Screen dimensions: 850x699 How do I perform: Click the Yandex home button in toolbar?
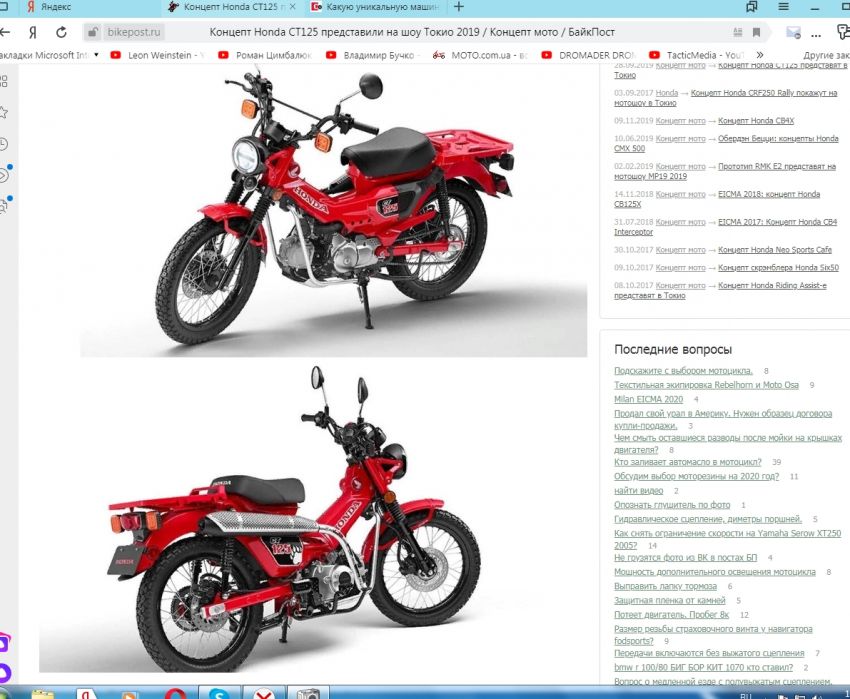[x=33, y=31]
